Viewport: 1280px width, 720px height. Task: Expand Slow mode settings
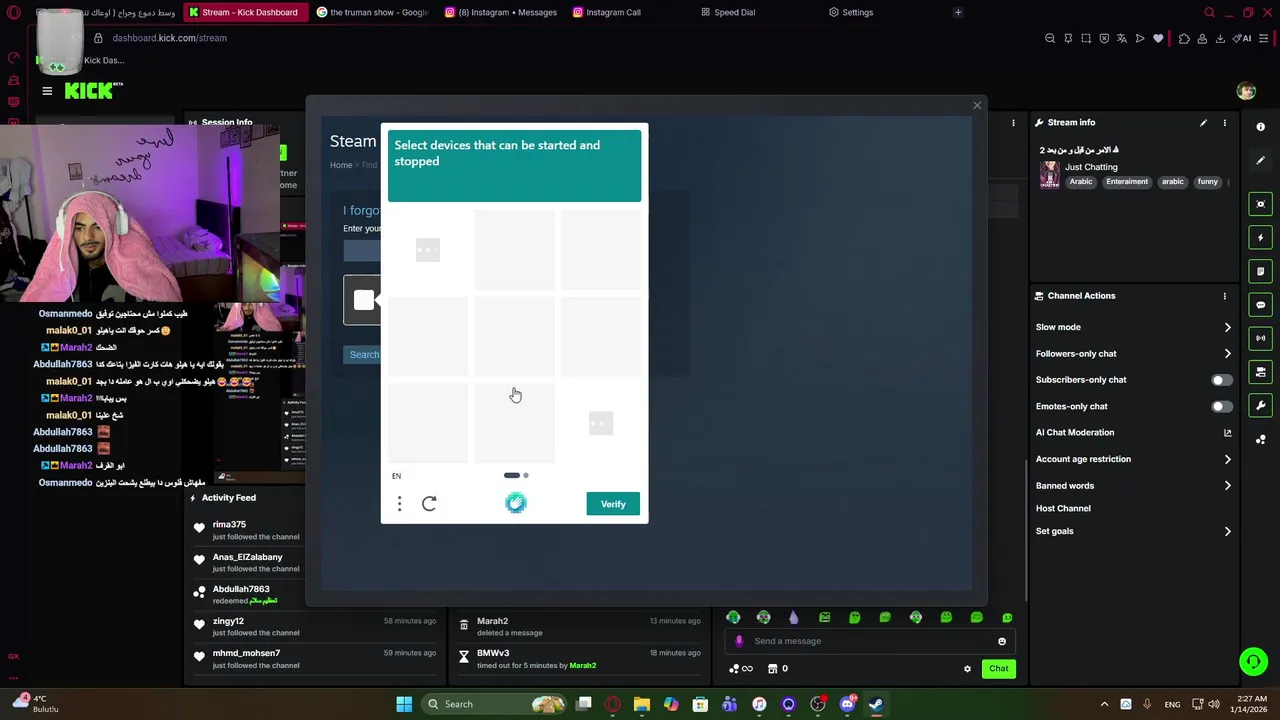(1133, 327)
